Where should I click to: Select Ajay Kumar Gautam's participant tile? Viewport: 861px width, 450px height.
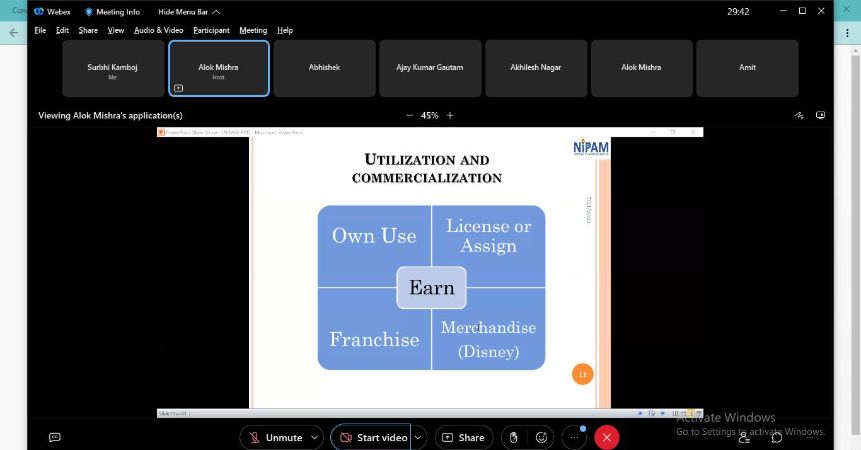point(430,68)
